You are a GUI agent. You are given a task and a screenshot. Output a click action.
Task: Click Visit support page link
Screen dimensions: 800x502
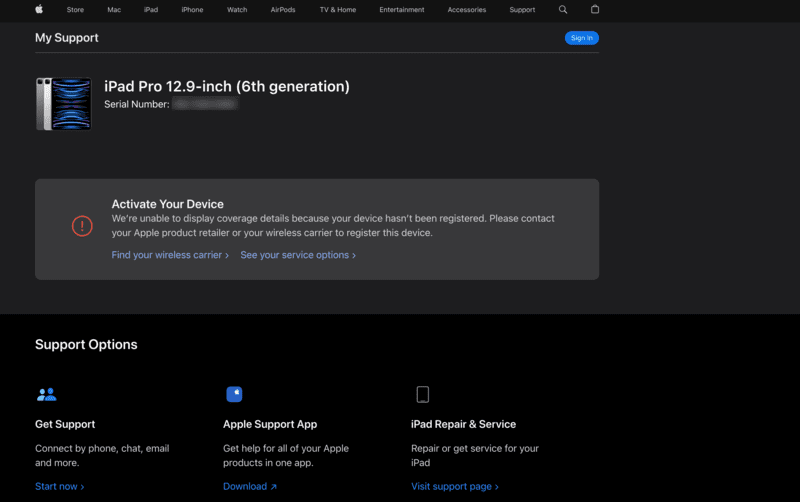[455, 487]
